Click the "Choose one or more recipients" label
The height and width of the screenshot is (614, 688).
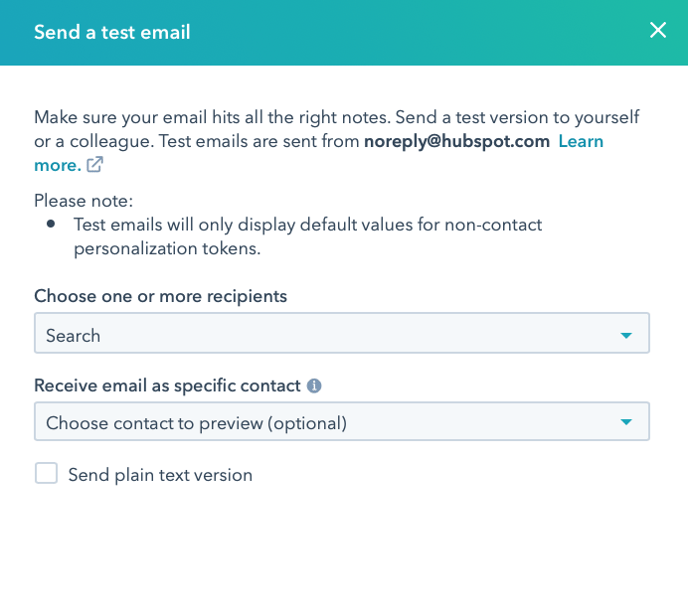(161, 296)
